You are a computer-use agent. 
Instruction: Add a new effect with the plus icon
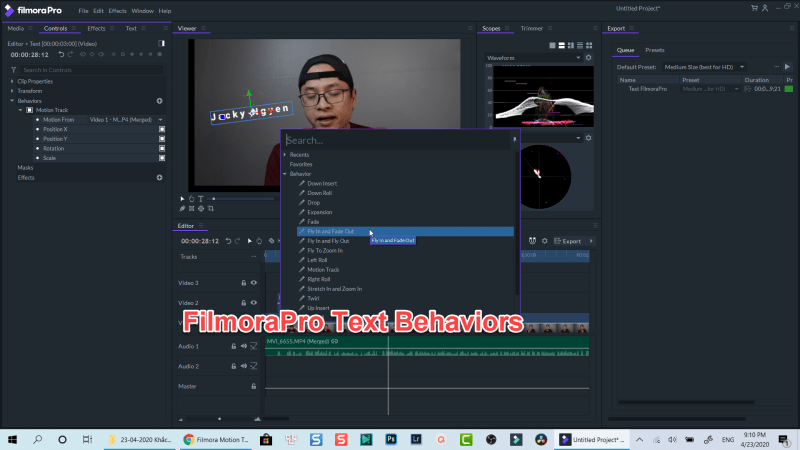coord(159,177)
